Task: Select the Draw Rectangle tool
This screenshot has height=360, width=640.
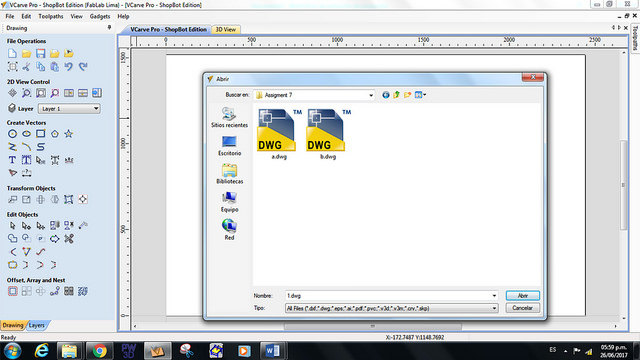Action: [x=40, y=133]
